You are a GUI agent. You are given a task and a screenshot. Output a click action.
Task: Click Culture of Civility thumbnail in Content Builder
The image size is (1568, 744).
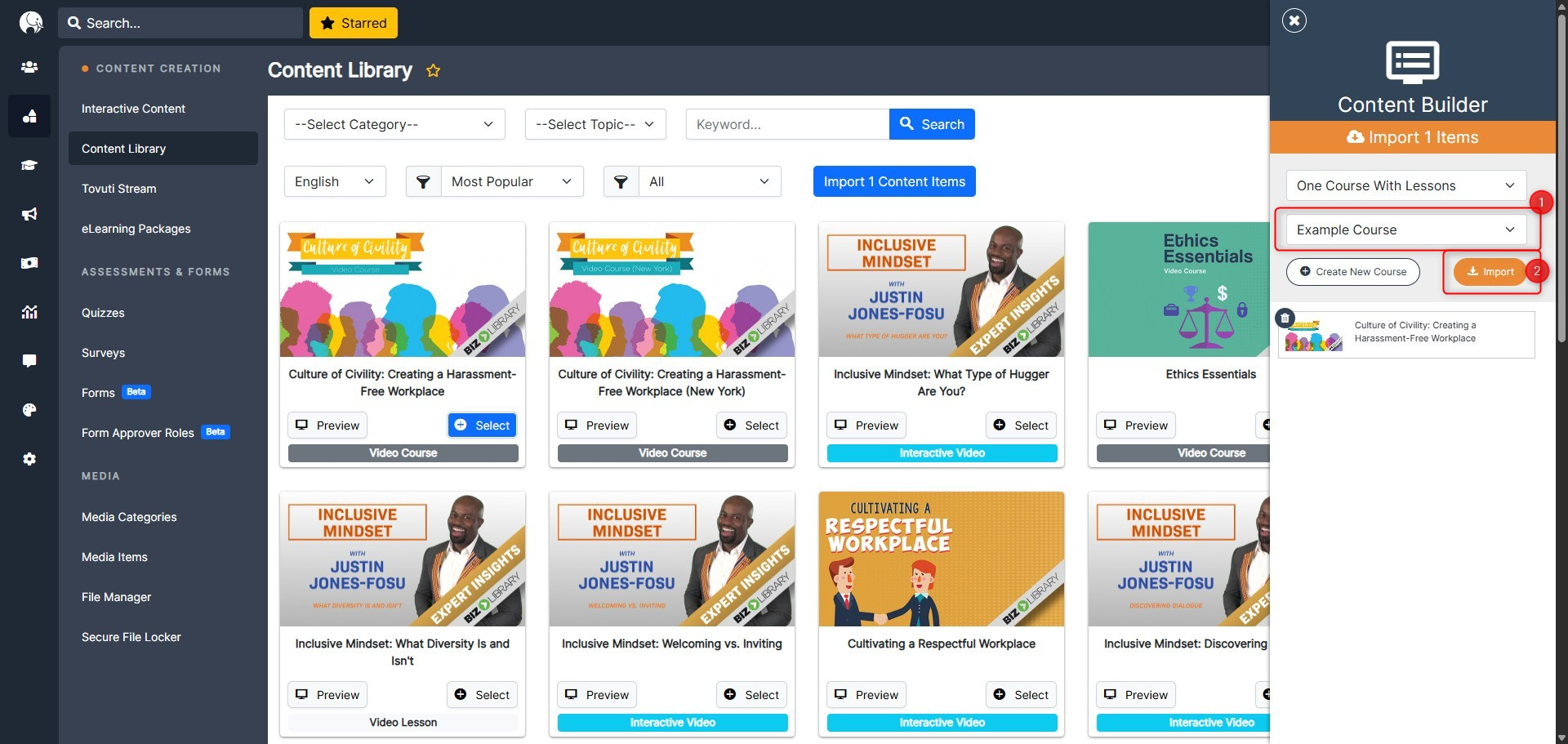1313,336
